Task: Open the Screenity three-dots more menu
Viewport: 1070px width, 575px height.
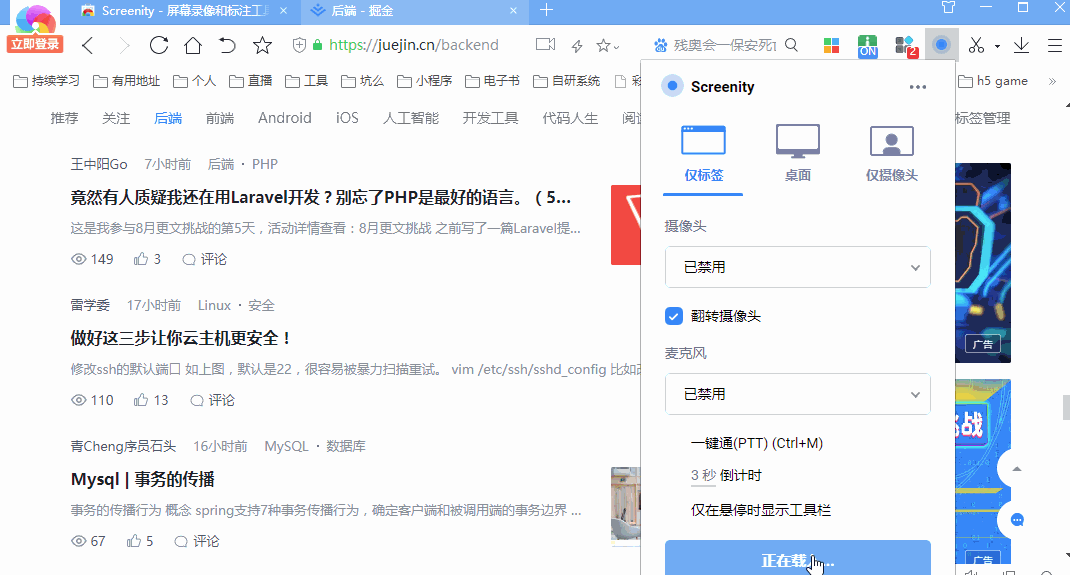Action: 918,87
